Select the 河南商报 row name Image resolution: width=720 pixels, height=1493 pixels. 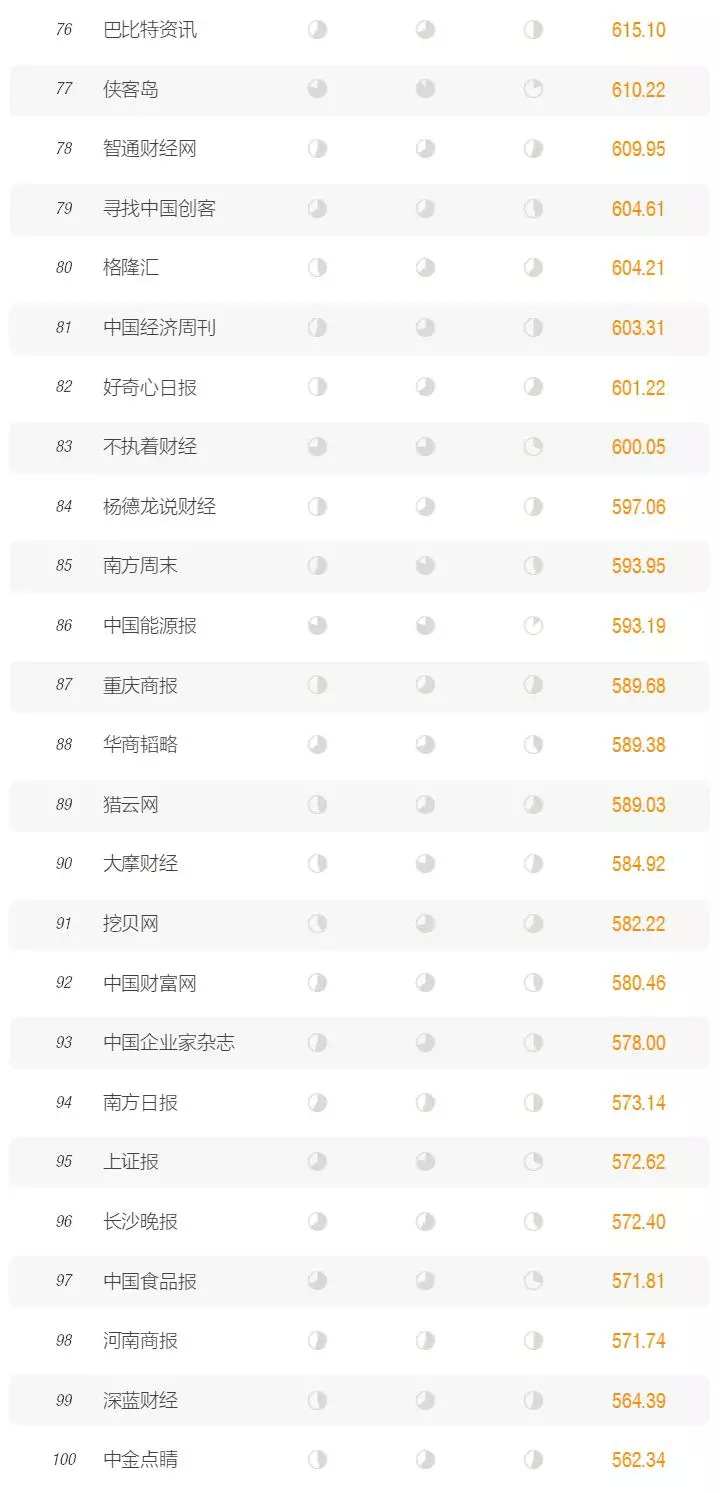point(141,1341)
